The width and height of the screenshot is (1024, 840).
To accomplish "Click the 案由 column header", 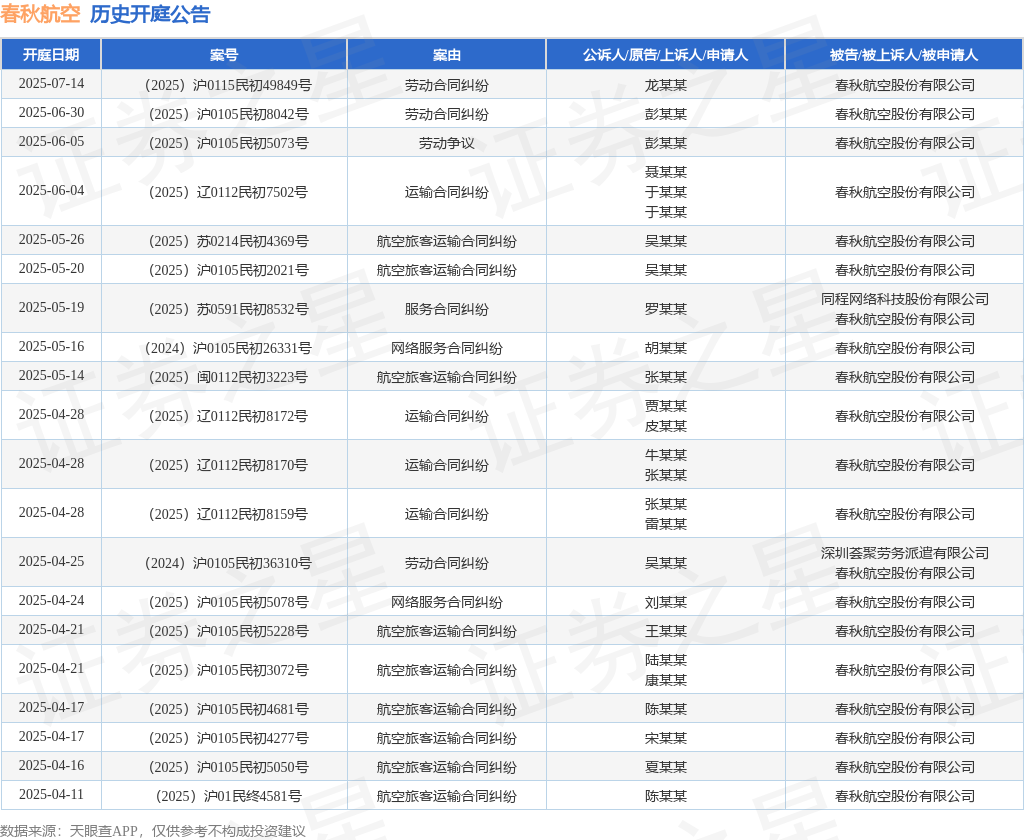I will click(447, 55).
